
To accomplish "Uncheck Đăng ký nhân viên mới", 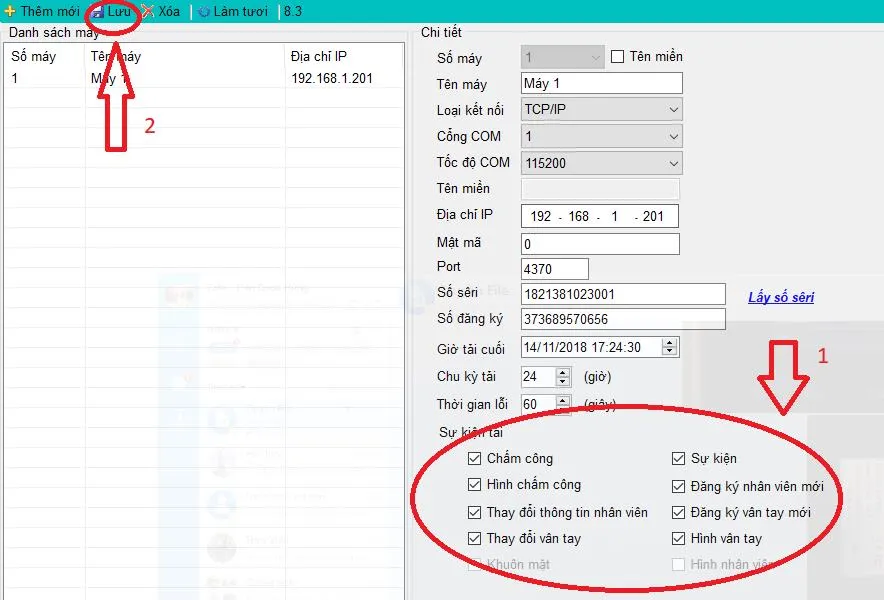I will coord(679,487).
